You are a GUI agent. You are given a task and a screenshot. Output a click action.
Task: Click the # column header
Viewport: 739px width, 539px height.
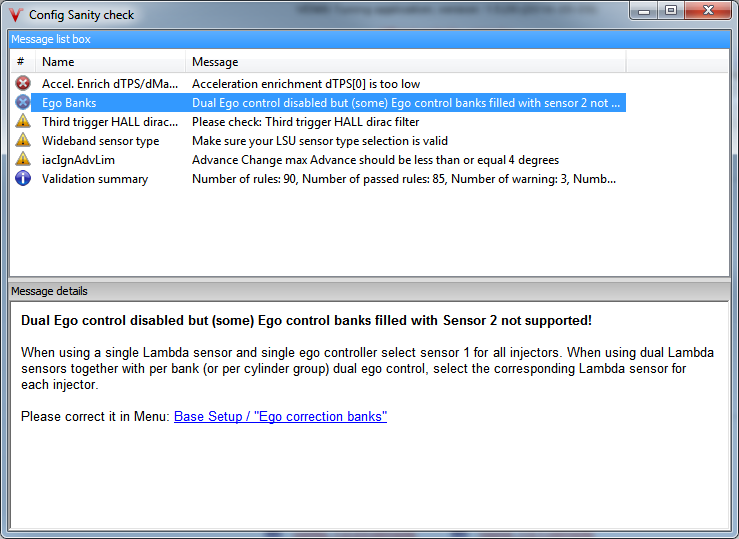coord(23,62)
